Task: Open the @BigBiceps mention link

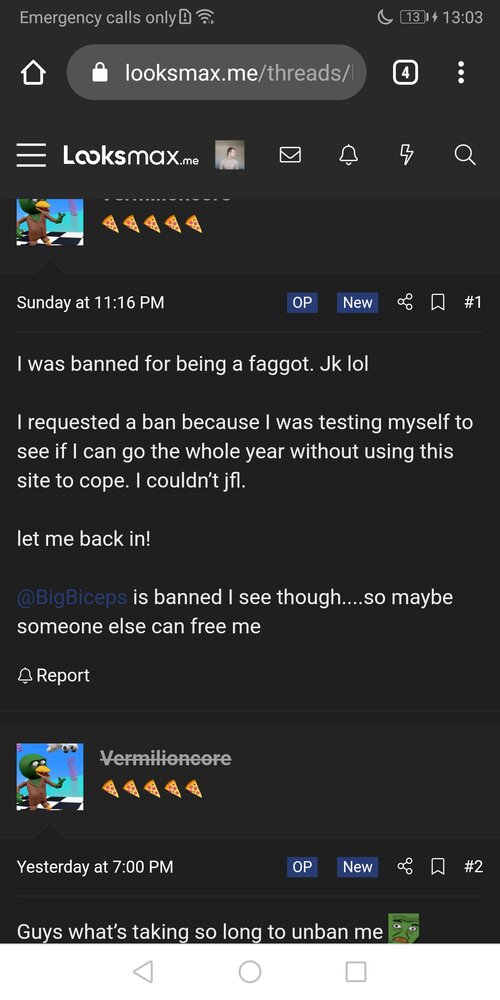Action: click(x=72, y=598)
